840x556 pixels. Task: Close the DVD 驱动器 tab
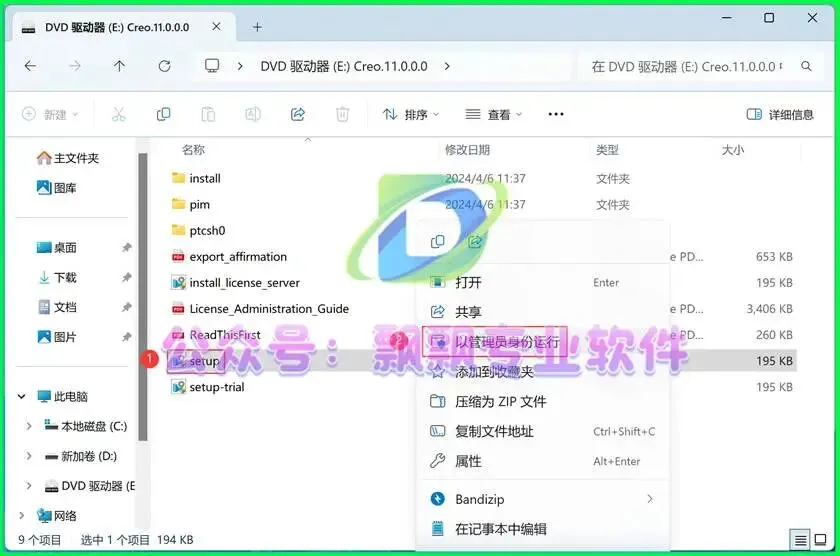(x=216, y=26)
